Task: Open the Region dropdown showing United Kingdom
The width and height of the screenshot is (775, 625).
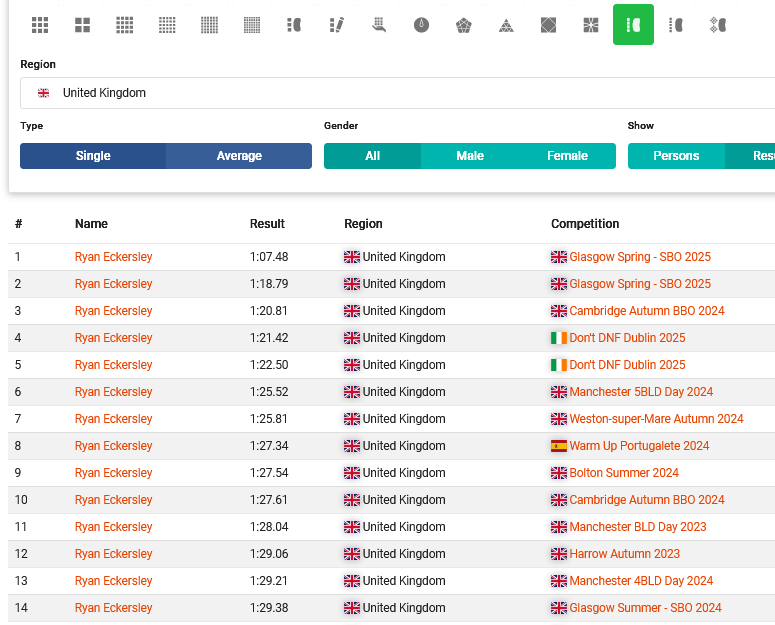Action: pos(397,93)
